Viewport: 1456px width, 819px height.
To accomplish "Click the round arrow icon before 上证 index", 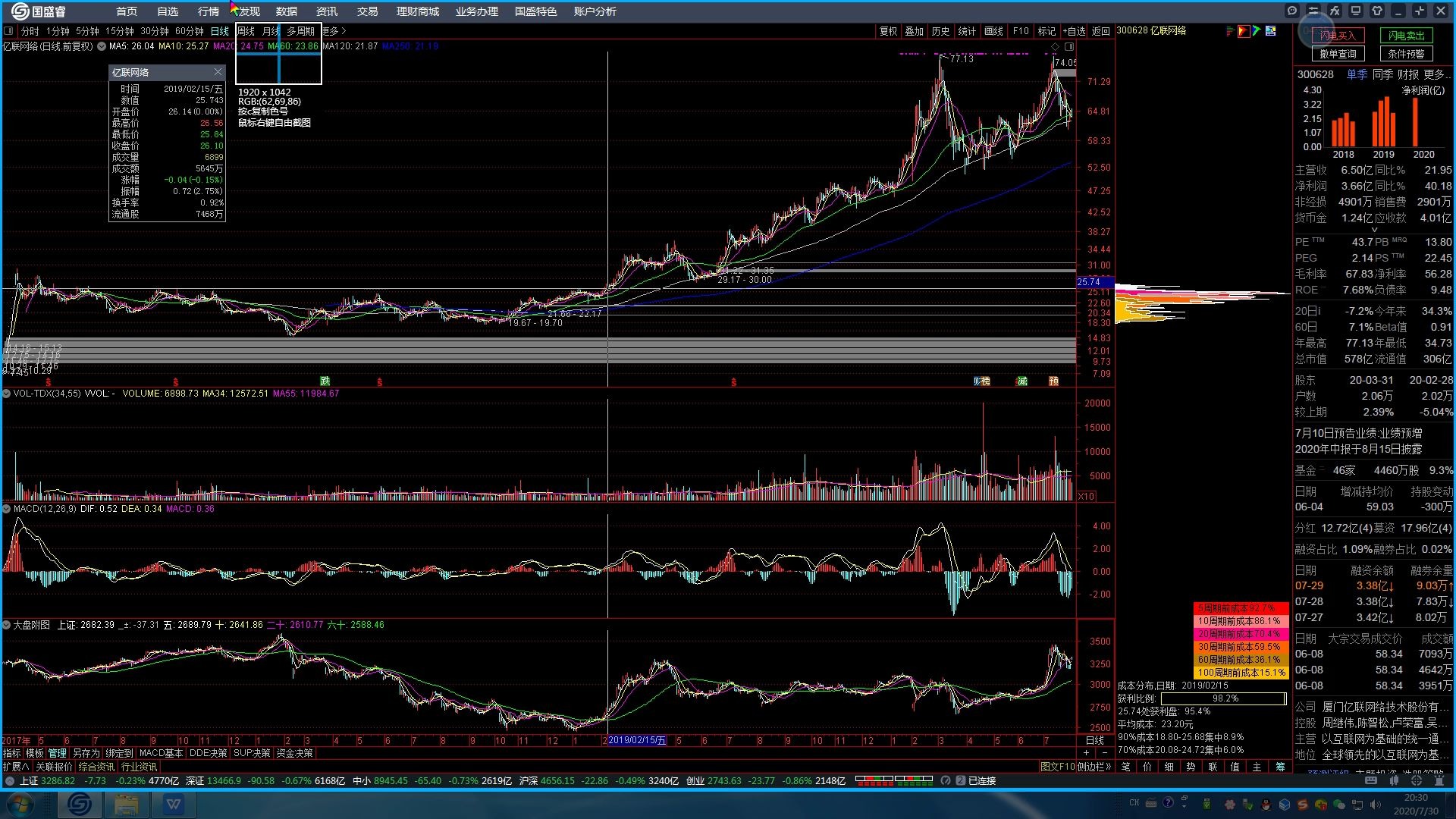I will pyautogui.click(x=11, y=780).
